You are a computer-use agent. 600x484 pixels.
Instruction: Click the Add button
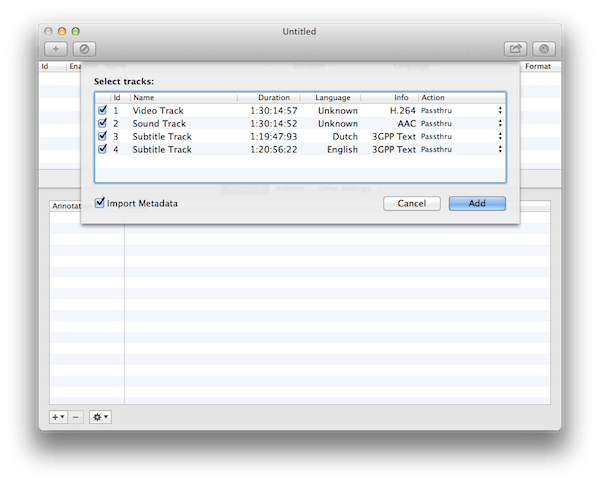[x=477, y=203]
